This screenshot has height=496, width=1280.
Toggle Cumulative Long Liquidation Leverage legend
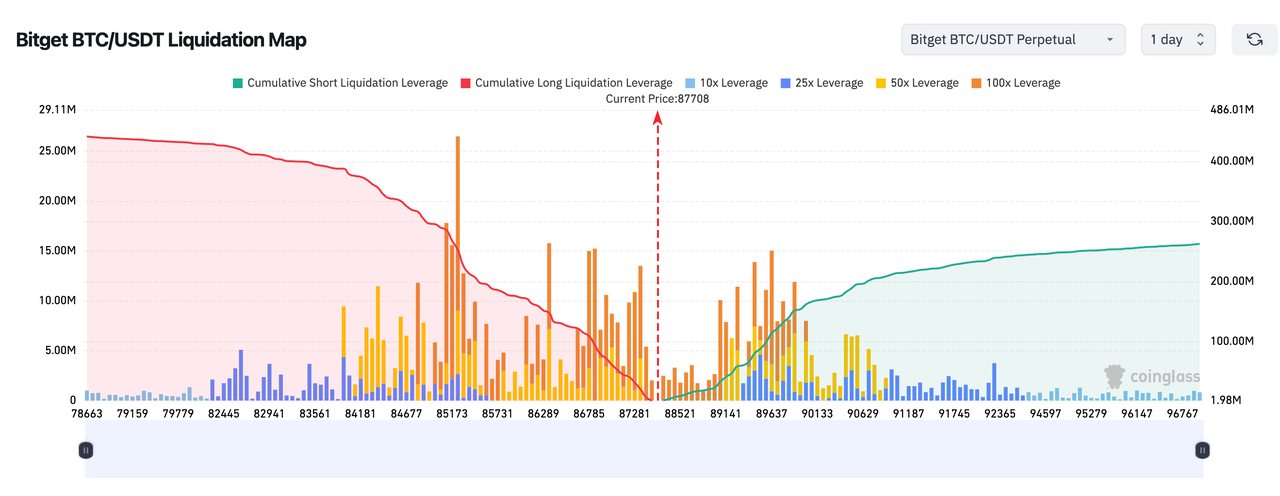565,83
